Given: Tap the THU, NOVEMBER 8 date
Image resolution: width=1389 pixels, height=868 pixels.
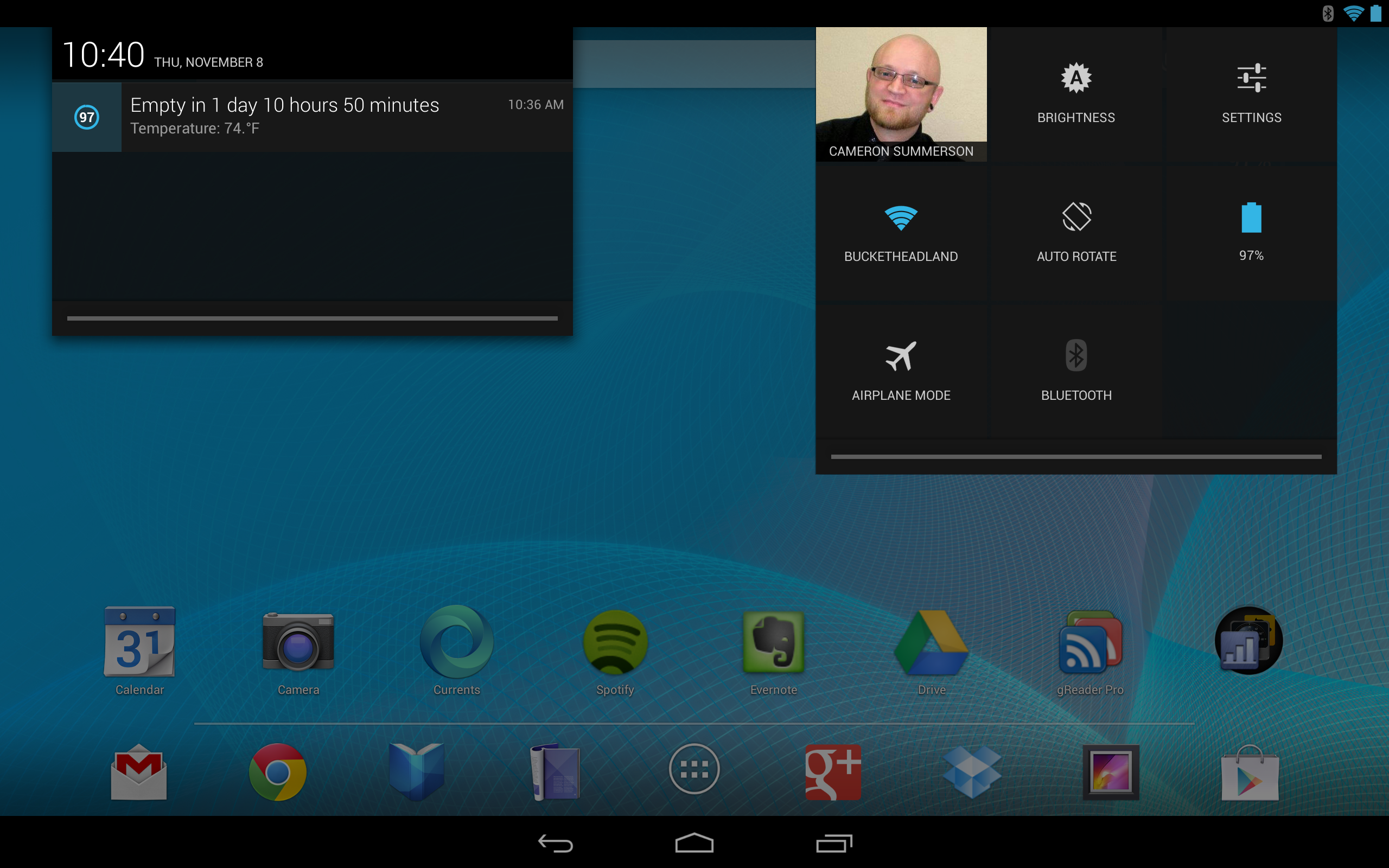Looking at the screenshot, I should tap(208, 62).
